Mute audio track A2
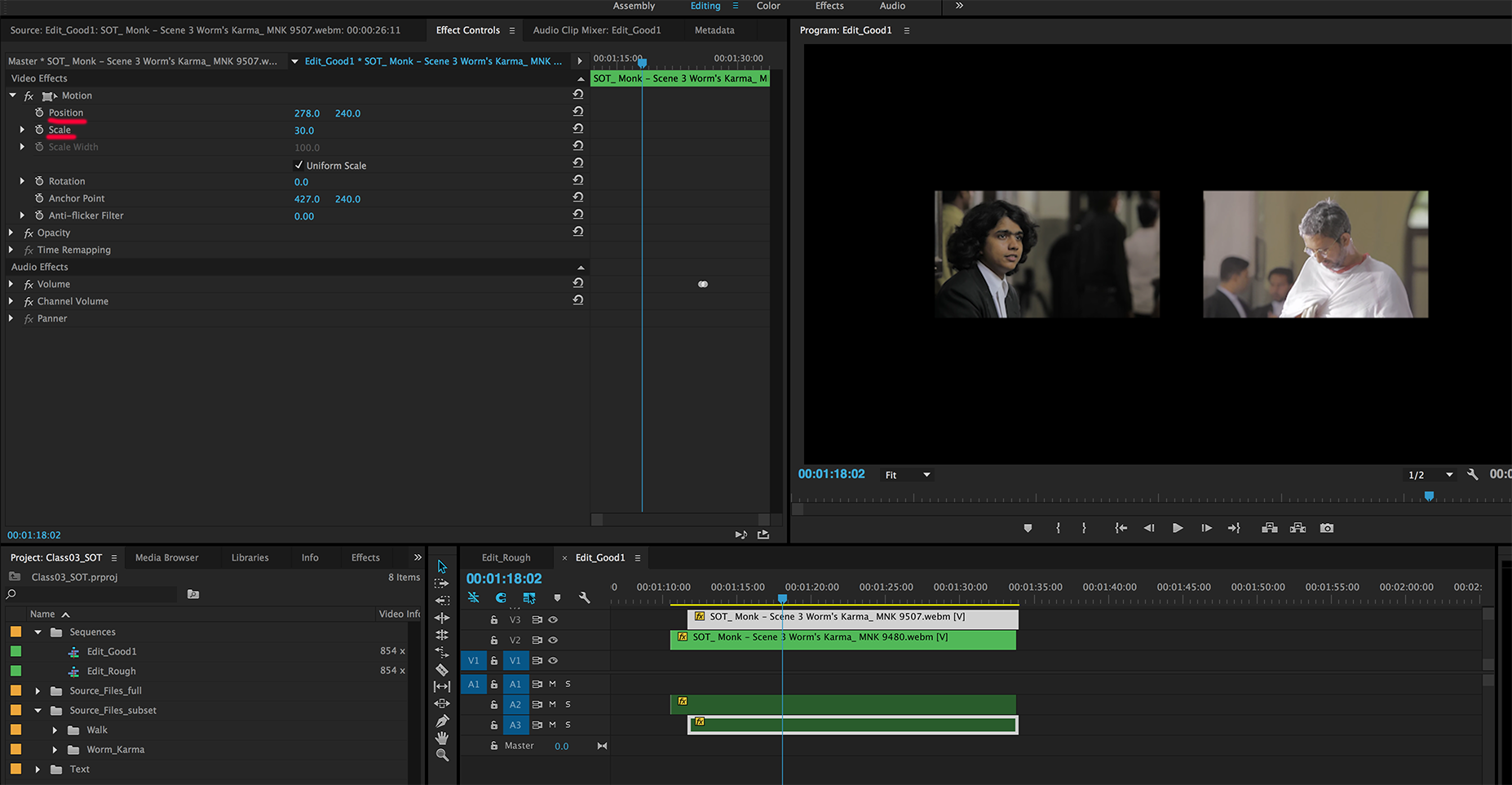The image size is (1512, 785). [x=552, y=704]
